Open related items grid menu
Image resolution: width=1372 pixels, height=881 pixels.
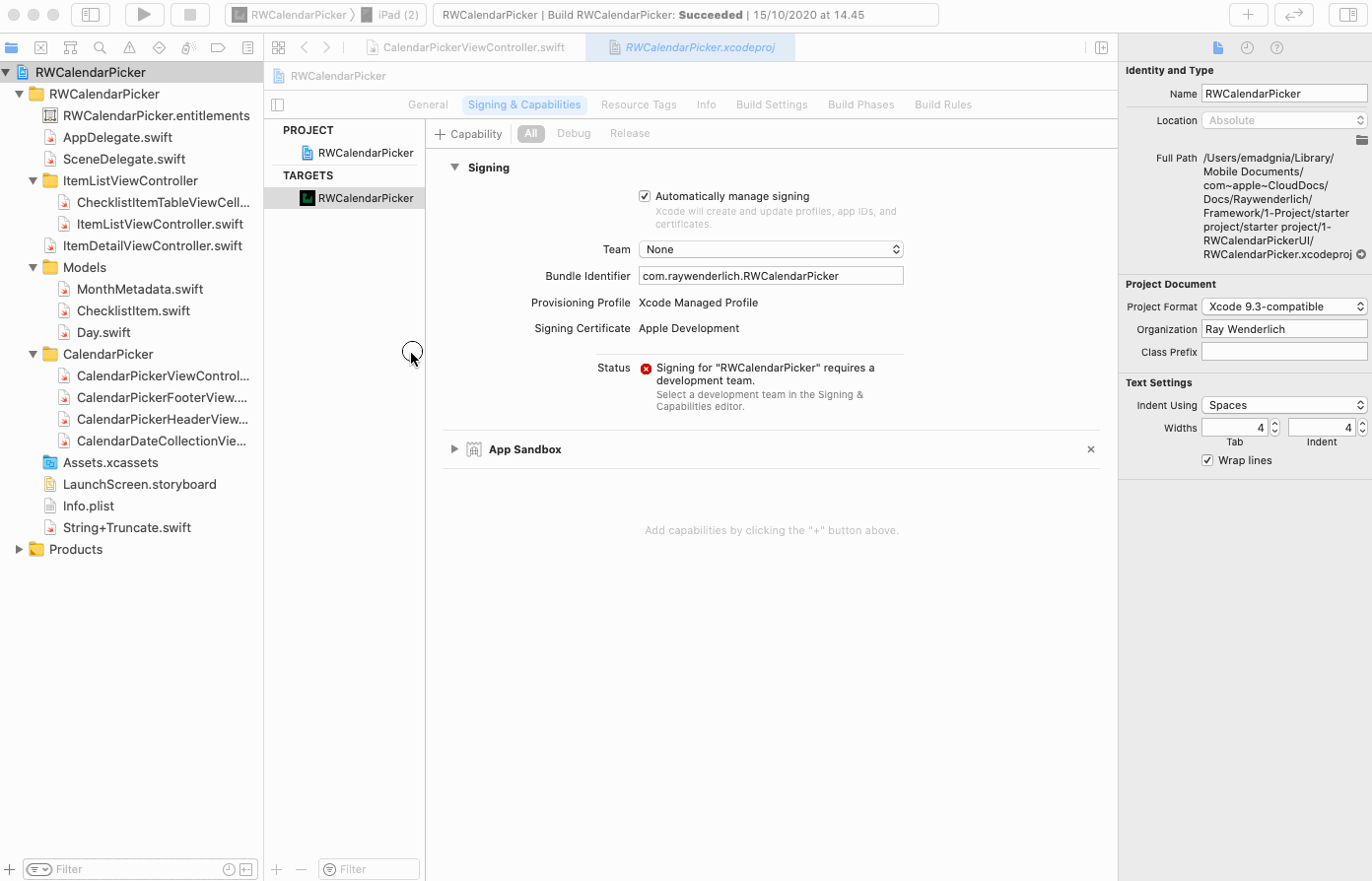(x=279, y=47)
